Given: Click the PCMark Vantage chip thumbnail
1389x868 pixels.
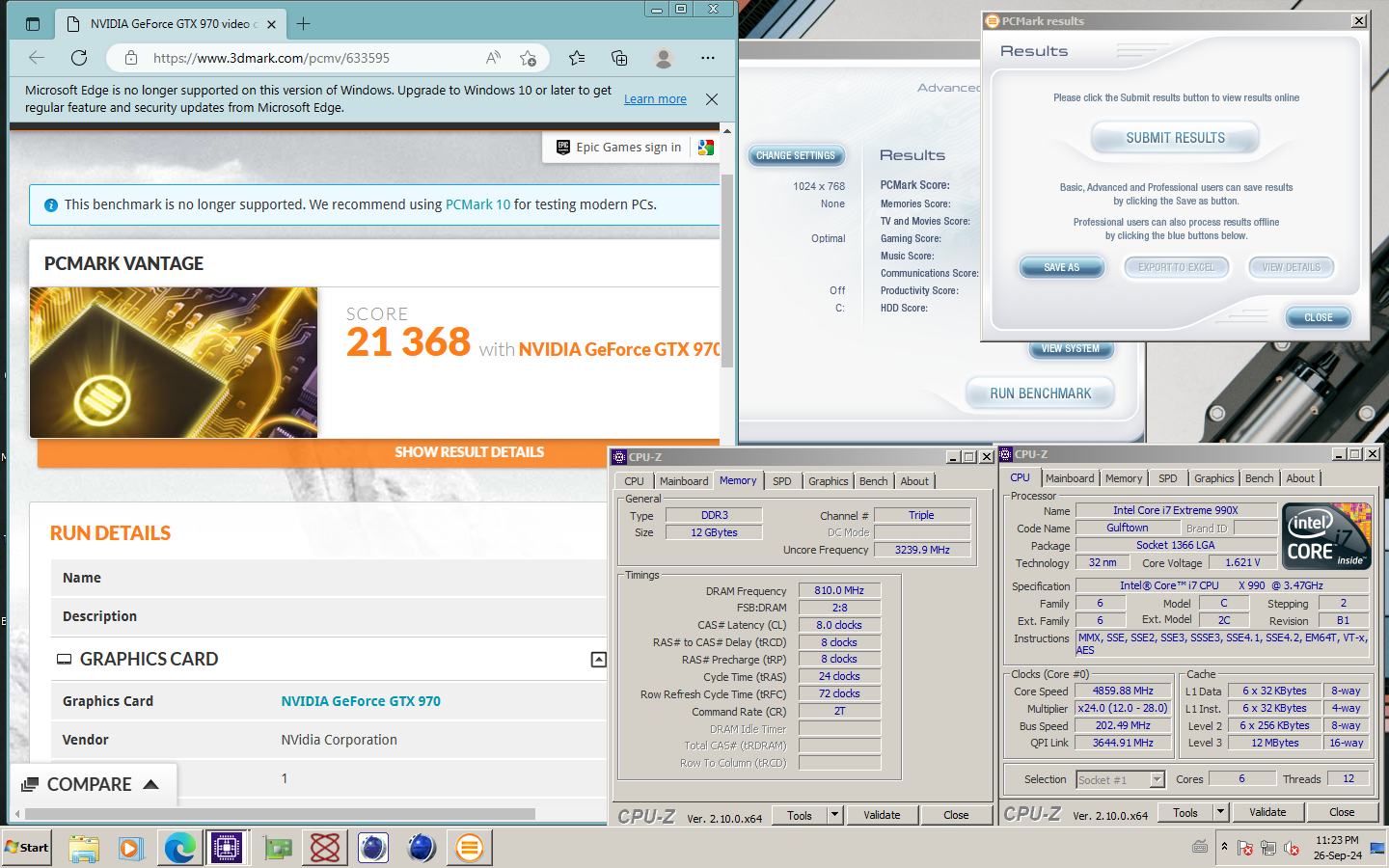Looking at the screenshot, I should pos(174,363).
